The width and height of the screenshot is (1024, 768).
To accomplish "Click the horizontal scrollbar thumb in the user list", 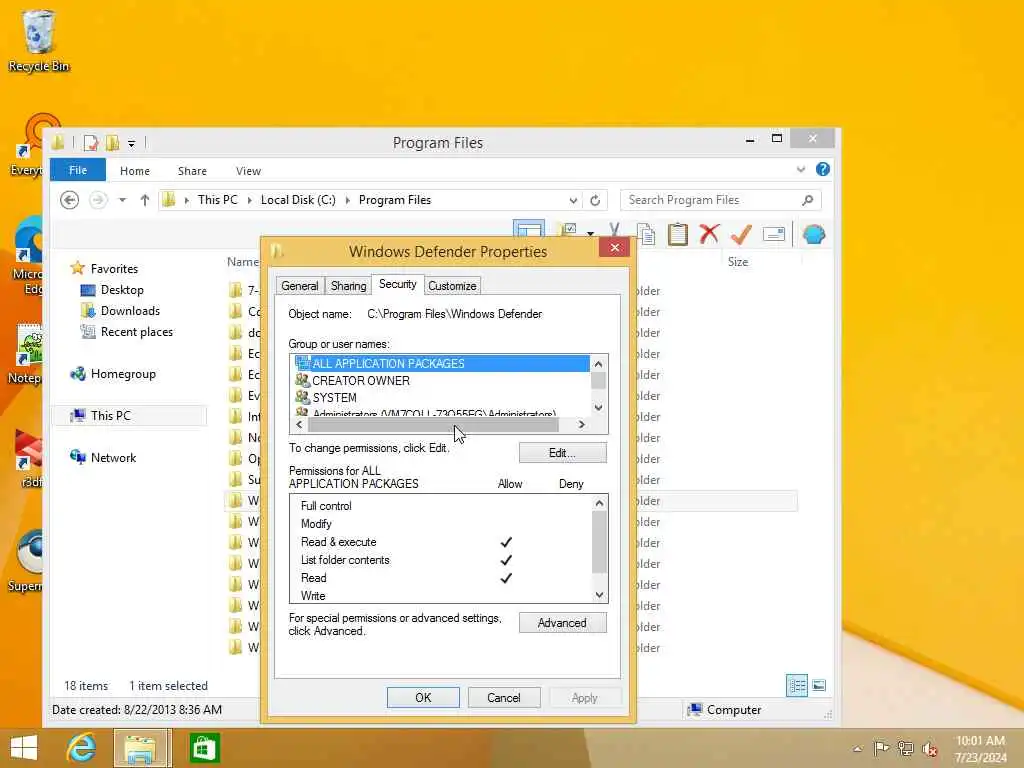I will pos(434,424).
